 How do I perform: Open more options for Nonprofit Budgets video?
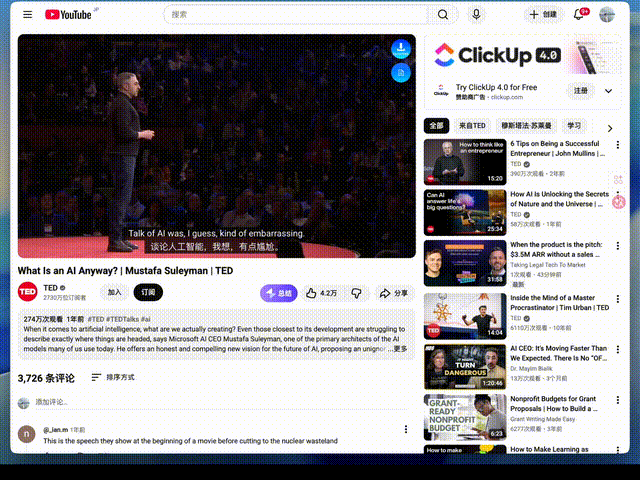pos(618,400)
